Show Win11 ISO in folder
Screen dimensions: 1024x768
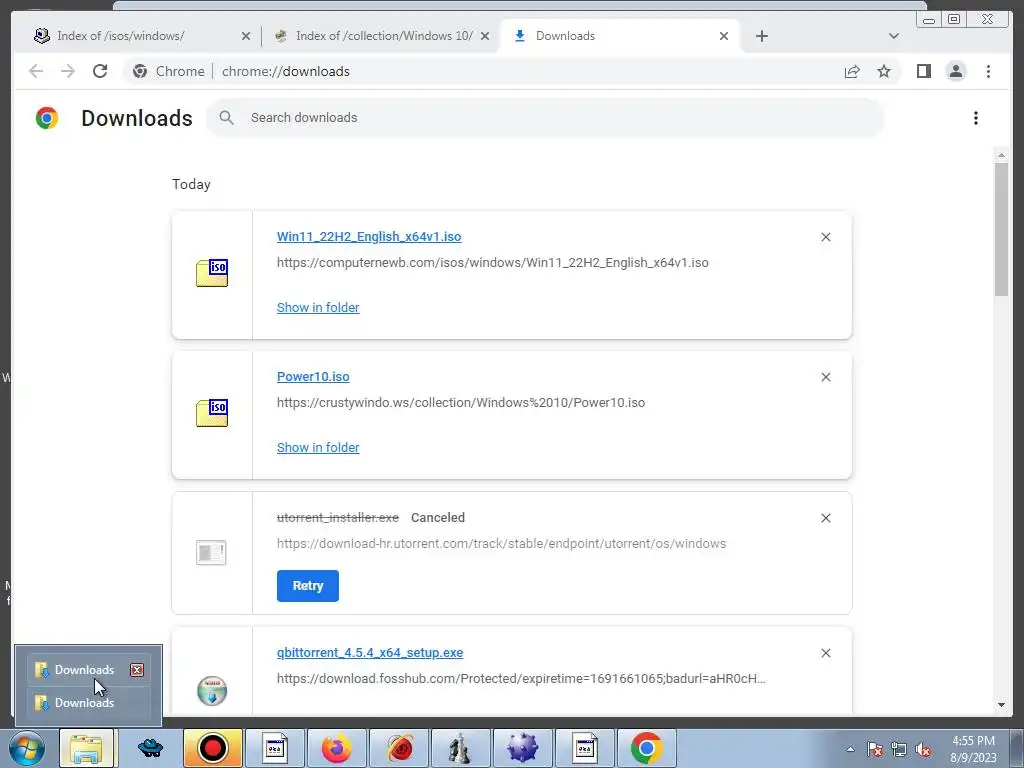tap(318, 308)
